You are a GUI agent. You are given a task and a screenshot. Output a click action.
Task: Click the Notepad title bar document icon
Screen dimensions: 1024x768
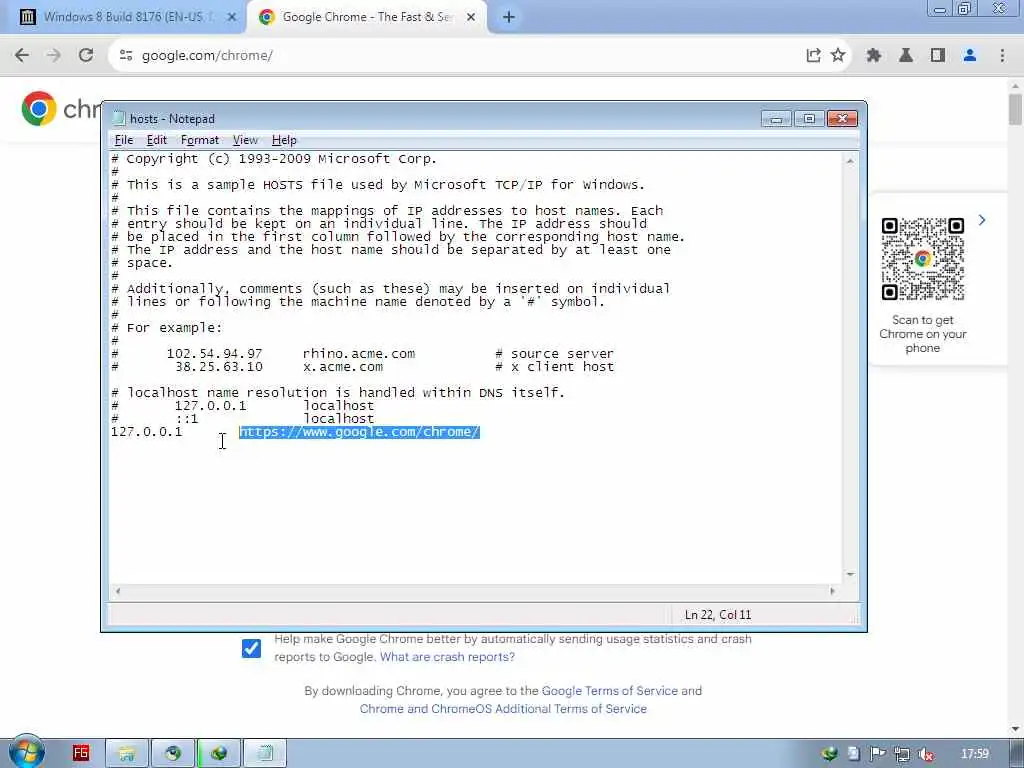(x=118, y=118)
